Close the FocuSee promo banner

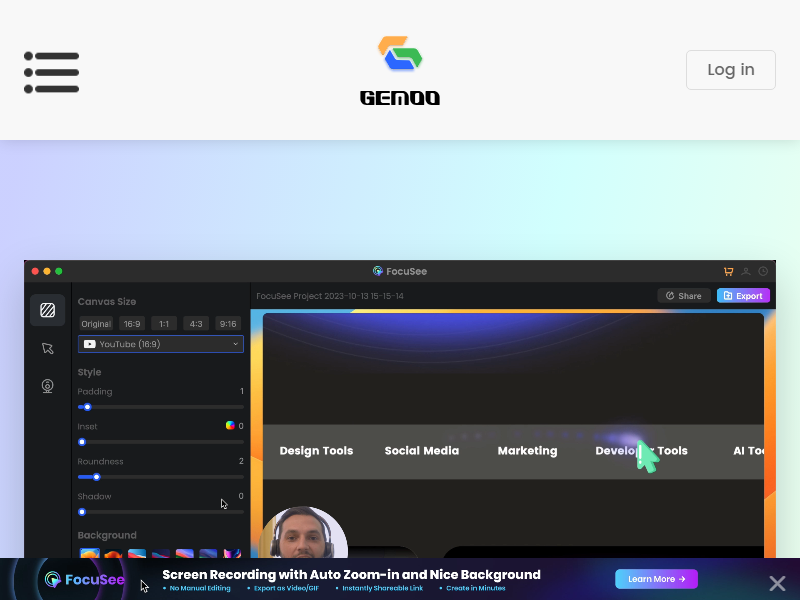[778, 583]
